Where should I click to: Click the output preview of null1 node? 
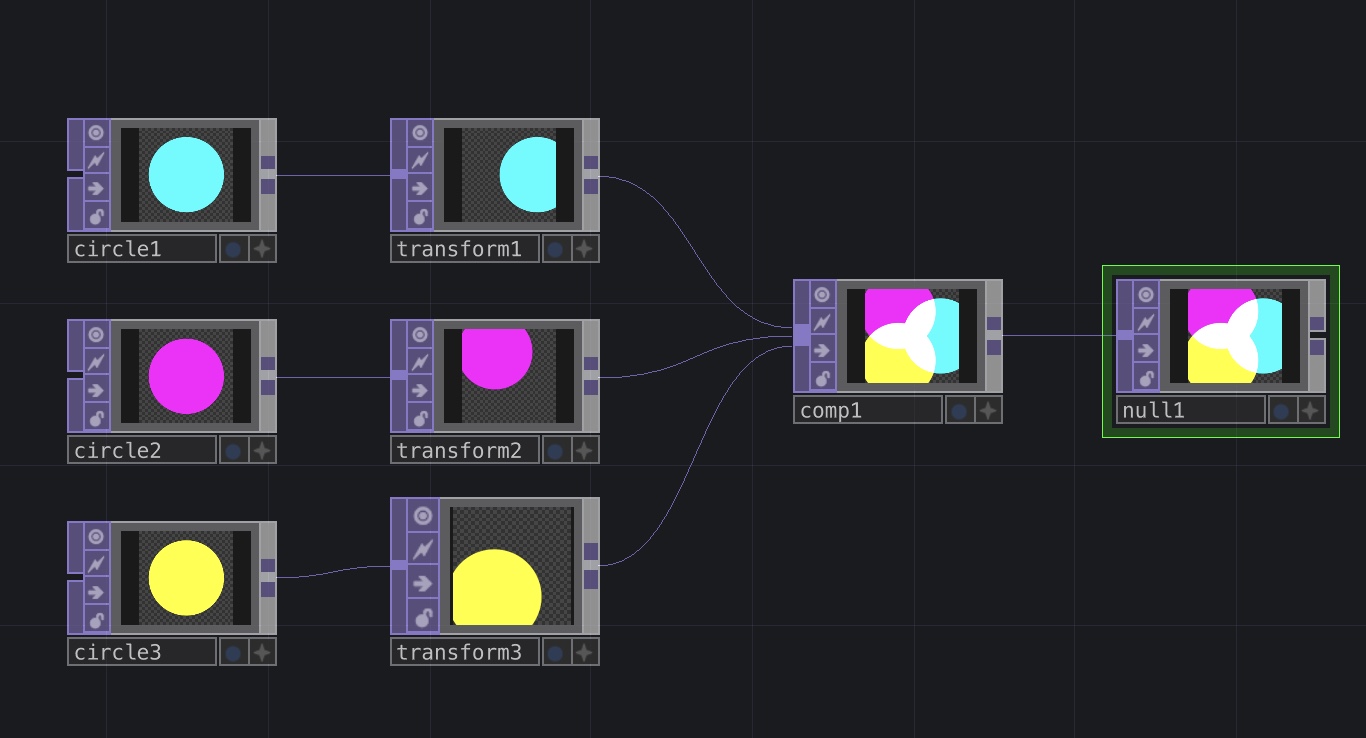[x=1234, y=336]
